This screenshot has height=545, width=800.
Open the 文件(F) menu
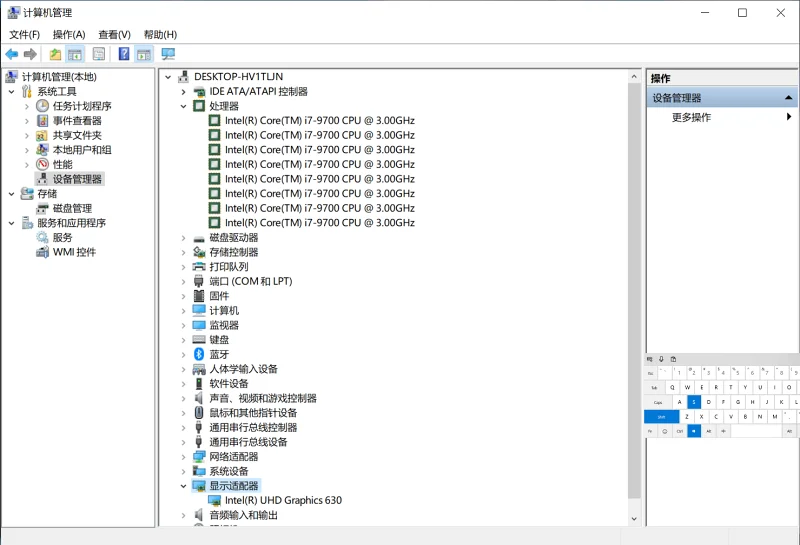pyautogui.click(x=24, y=34)
